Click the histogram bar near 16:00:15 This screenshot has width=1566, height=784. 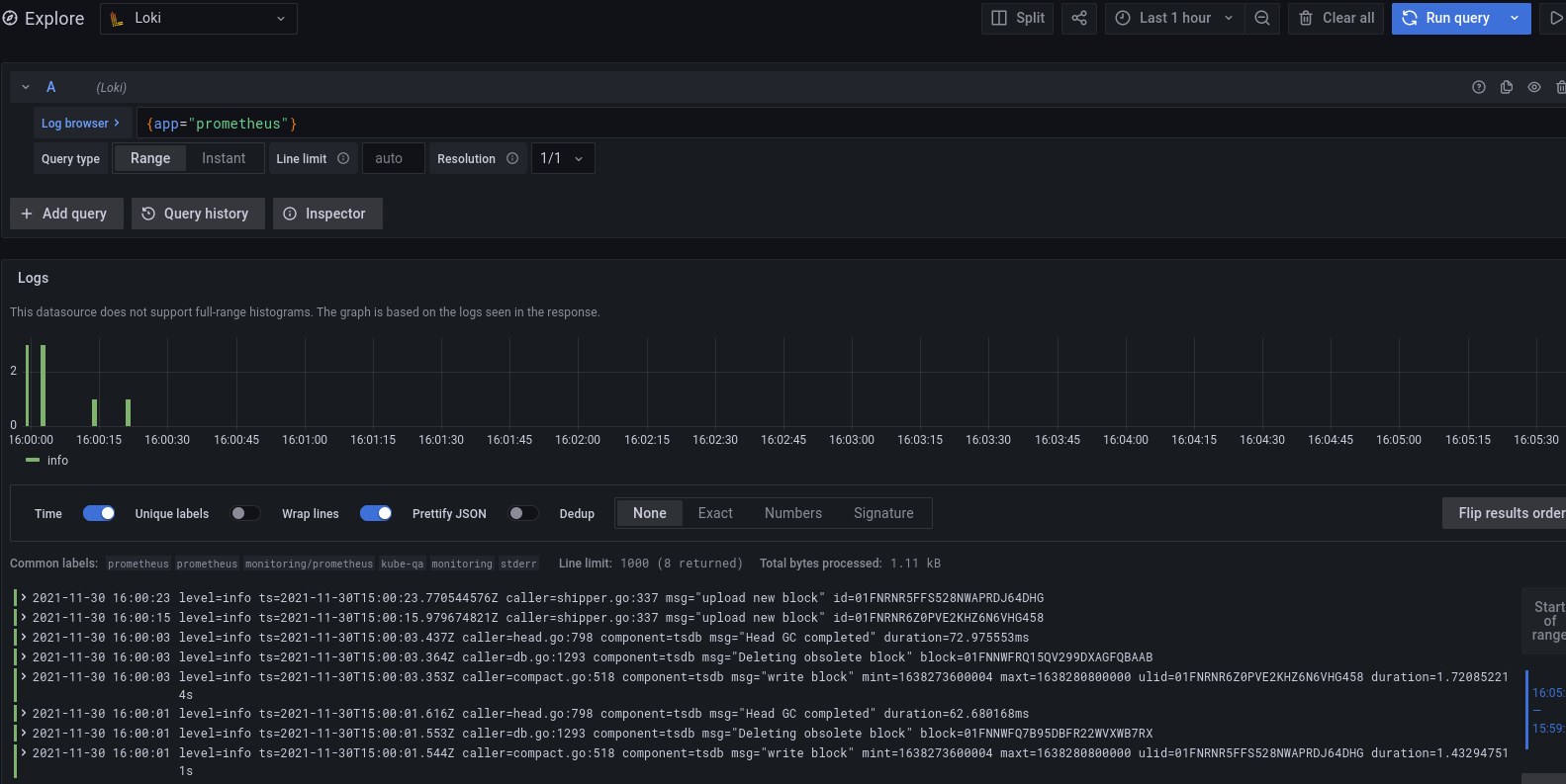tap(94, 412)
